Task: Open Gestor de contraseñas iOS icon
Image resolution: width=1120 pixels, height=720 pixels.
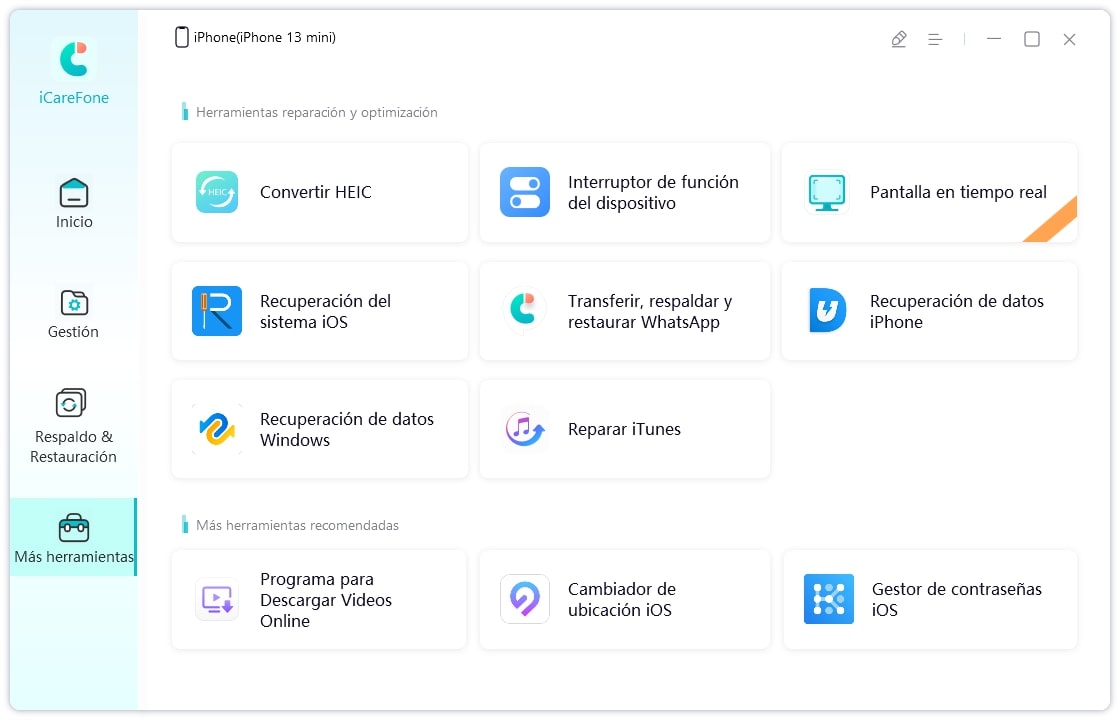Action: (829, 600)
